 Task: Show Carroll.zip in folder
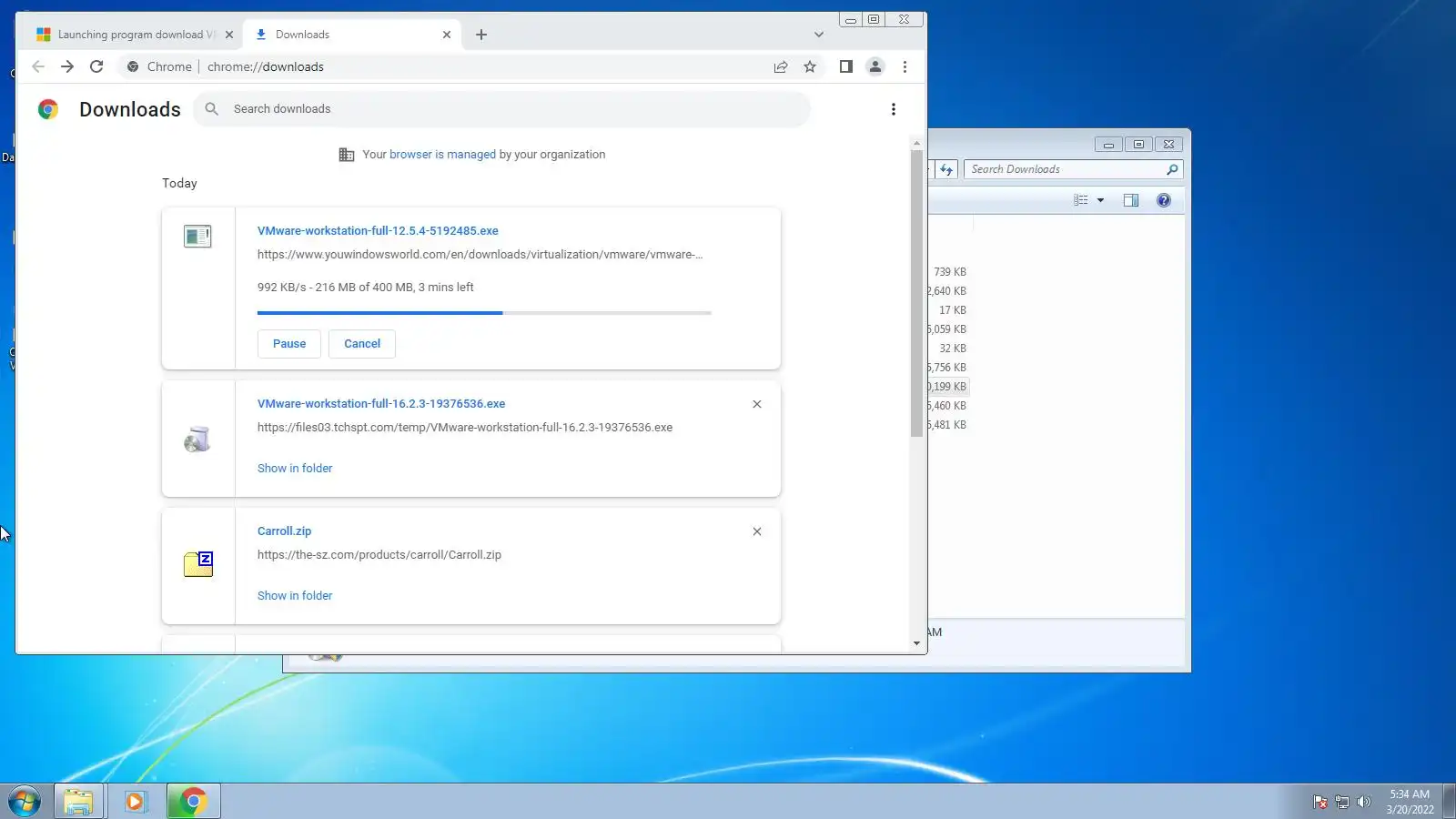pyautogui.click(x=295, y=596)
